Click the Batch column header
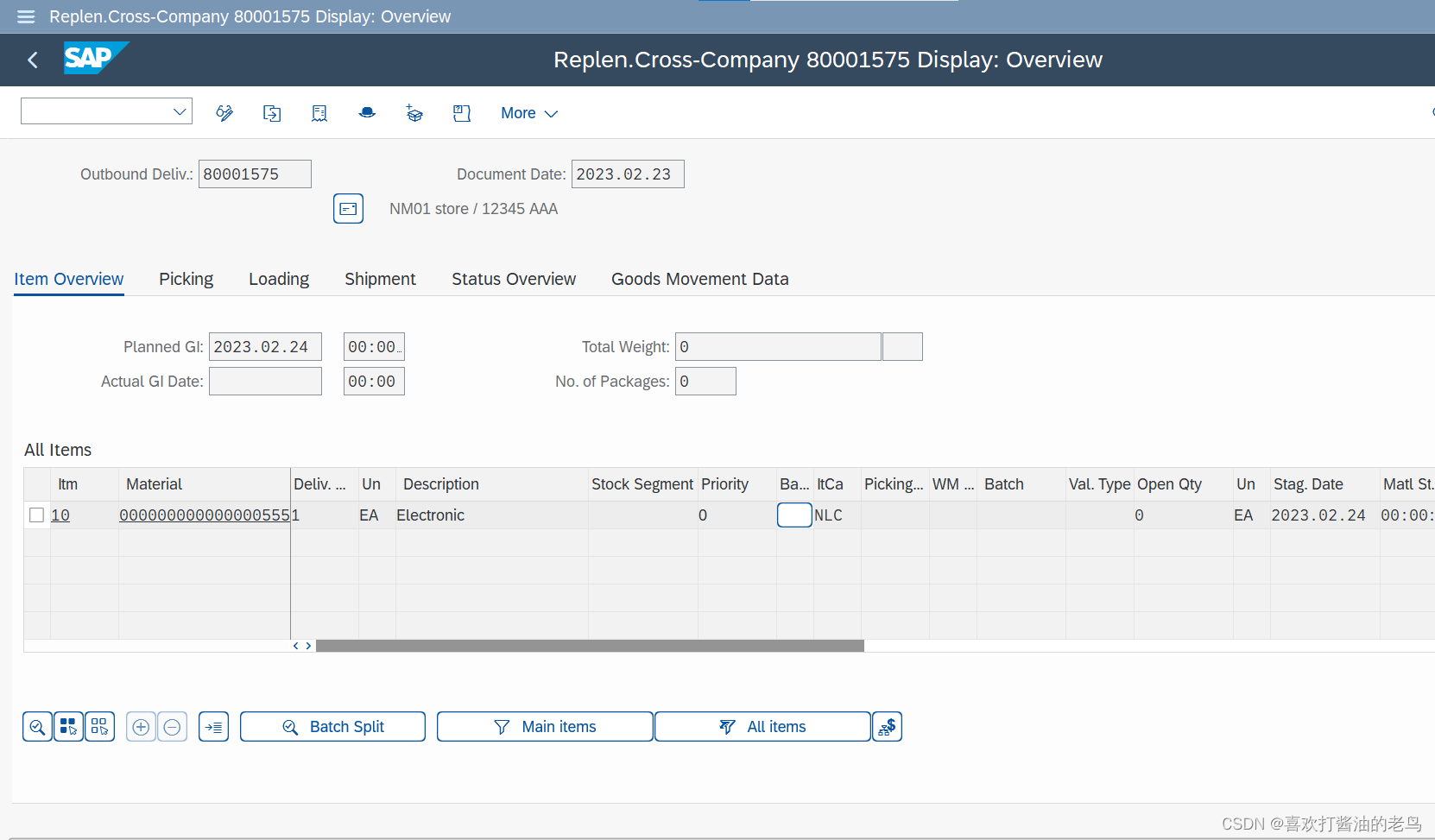 pyautogui.click(x=1021, y=484)
